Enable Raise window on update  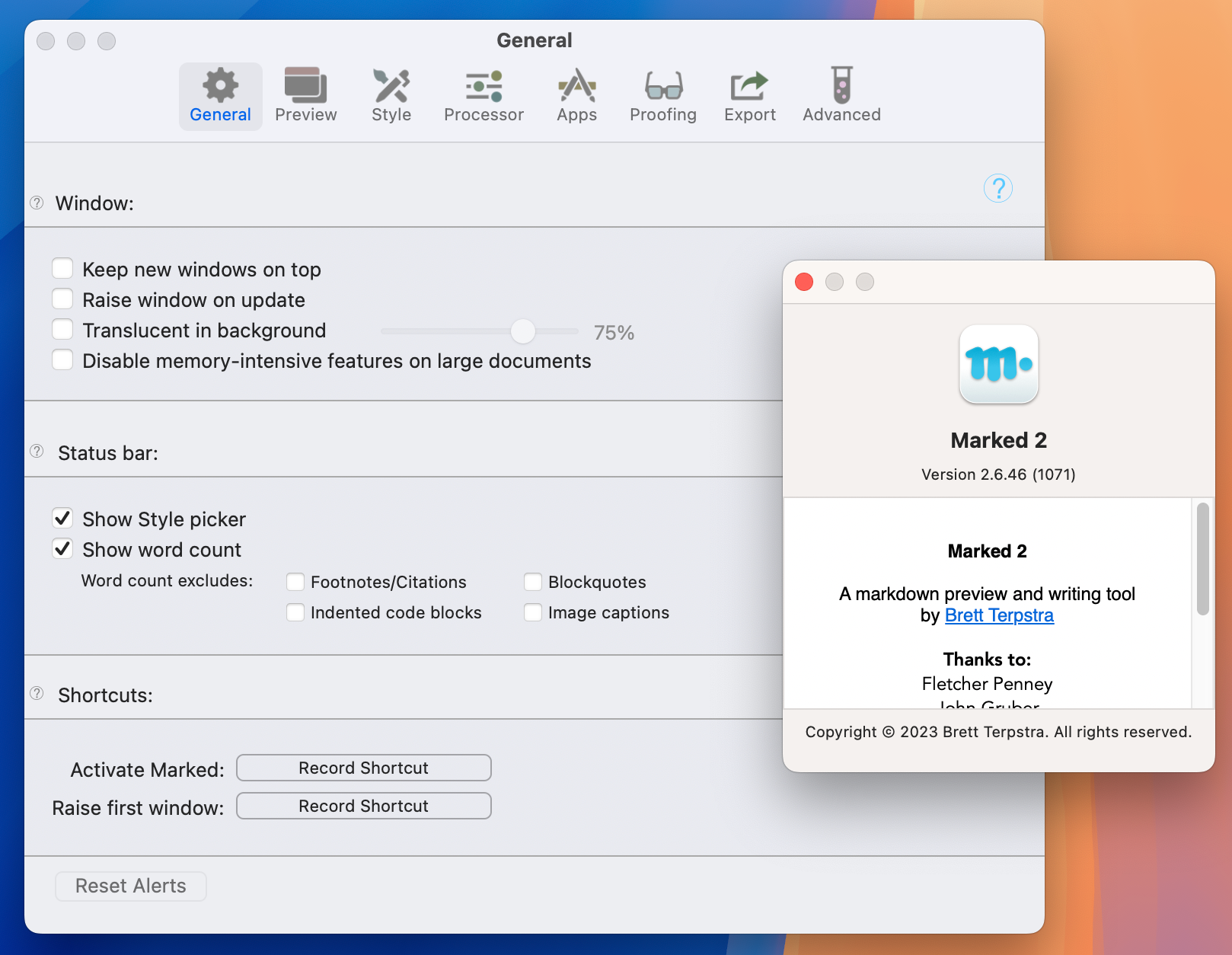point(62,299)
